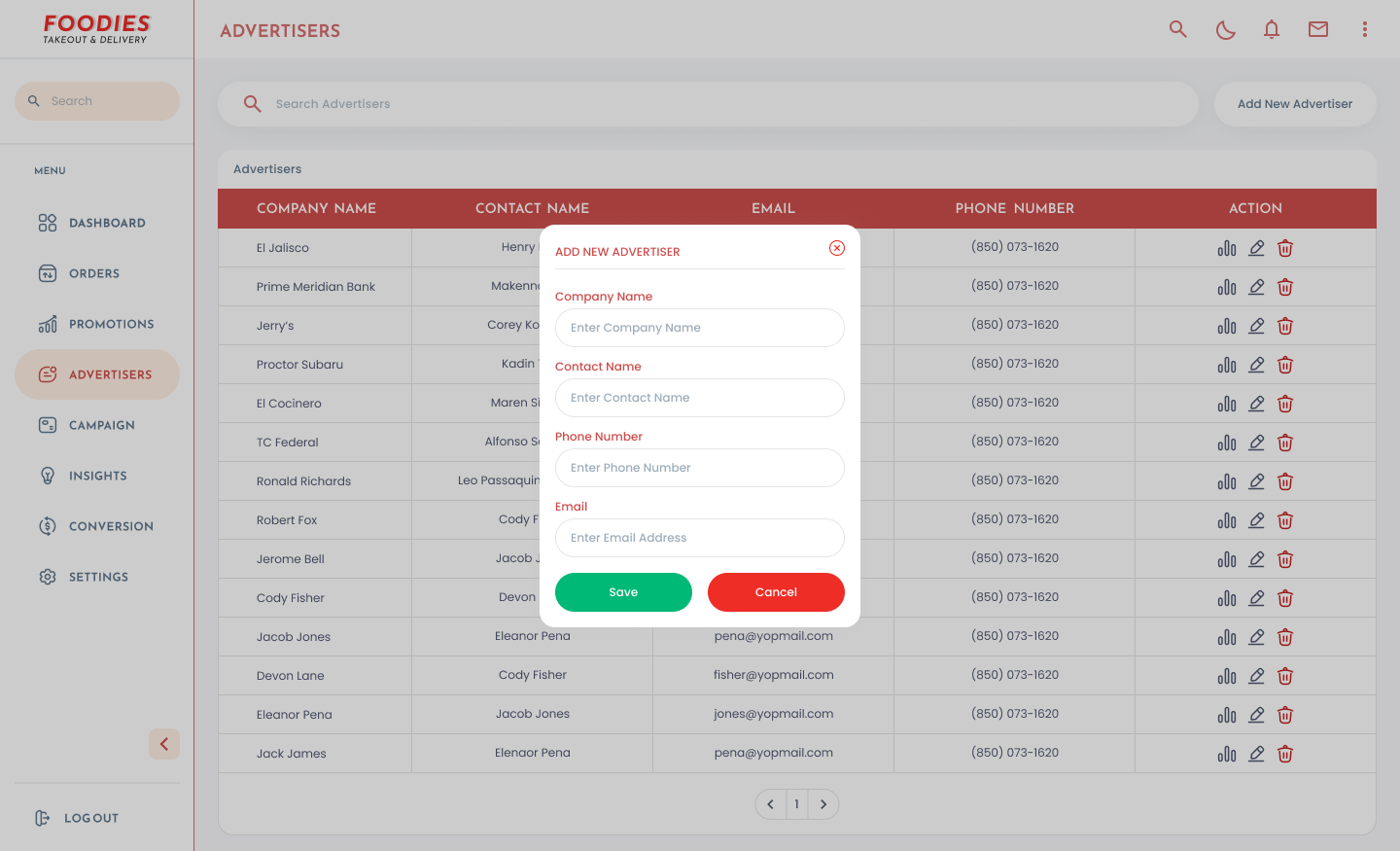This screenshot has height=851, width=1400.
Task: Close the Add New Advertiser dialog
Action: [837, 248]
